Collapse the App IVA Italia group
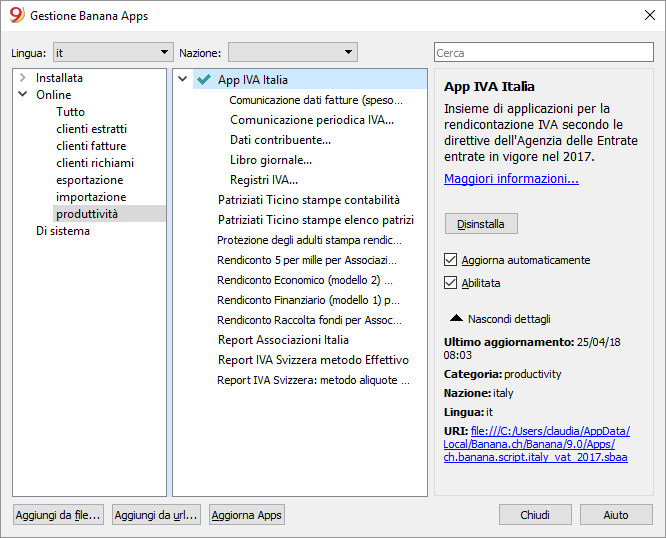666x538 pixels. tap(183, 79)
